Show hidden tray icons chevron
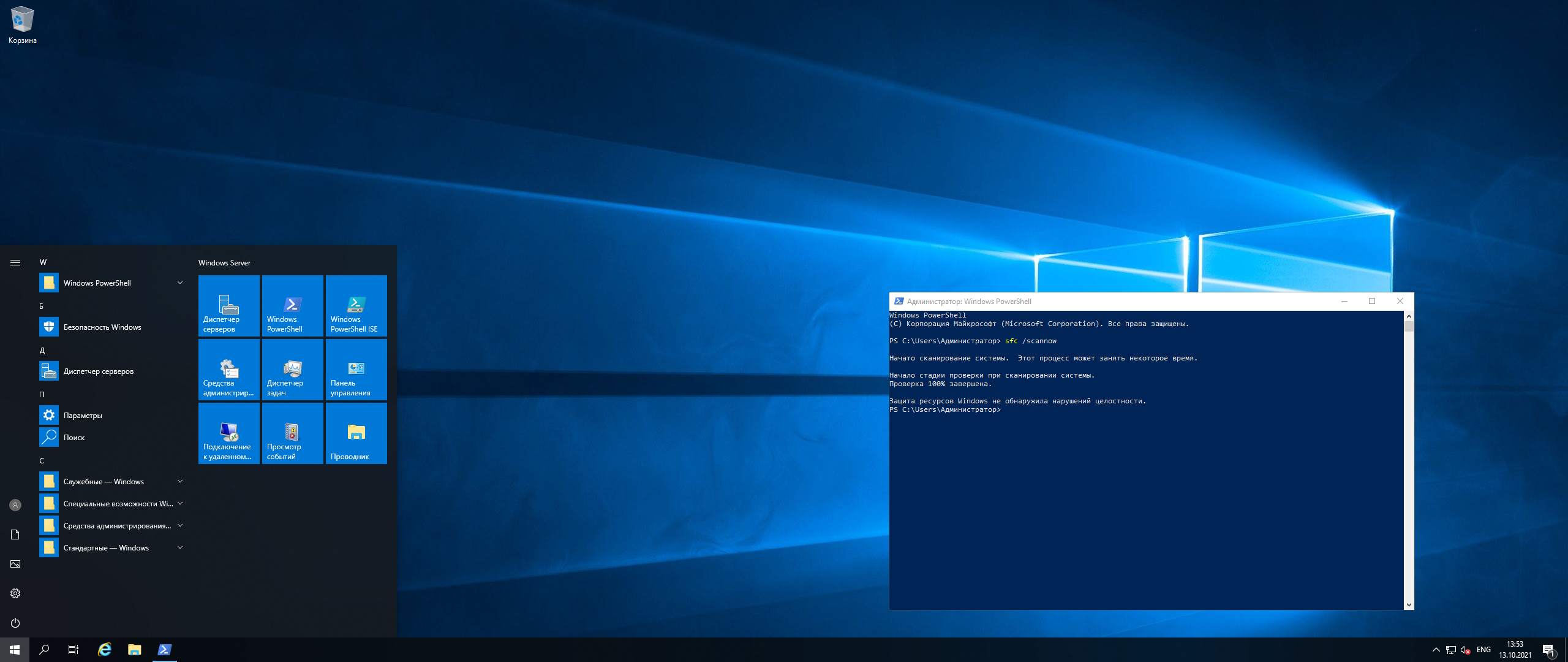Screen dimensions: 1568x662 pyautogui.click(x=1436, y=650)
